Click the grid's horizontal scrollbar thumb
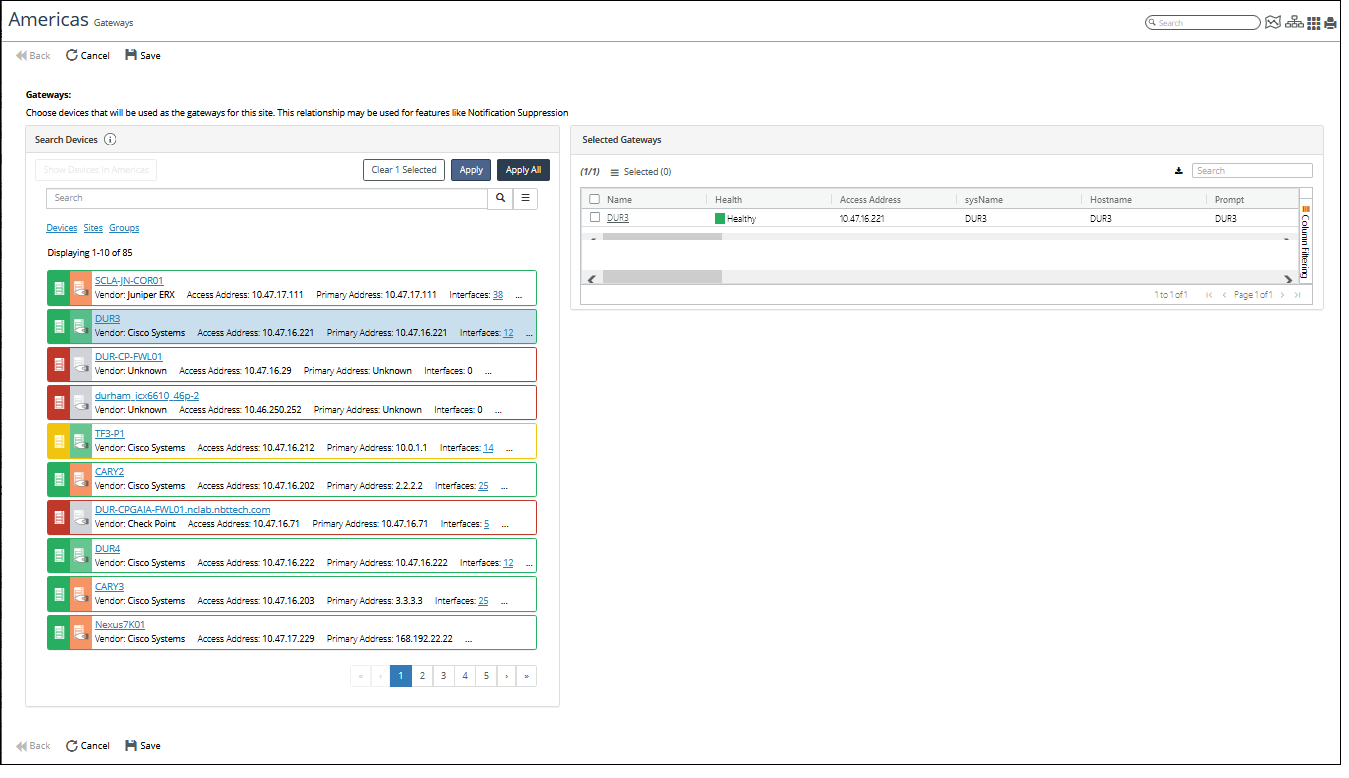1349x778 pixels. [661, 277]
